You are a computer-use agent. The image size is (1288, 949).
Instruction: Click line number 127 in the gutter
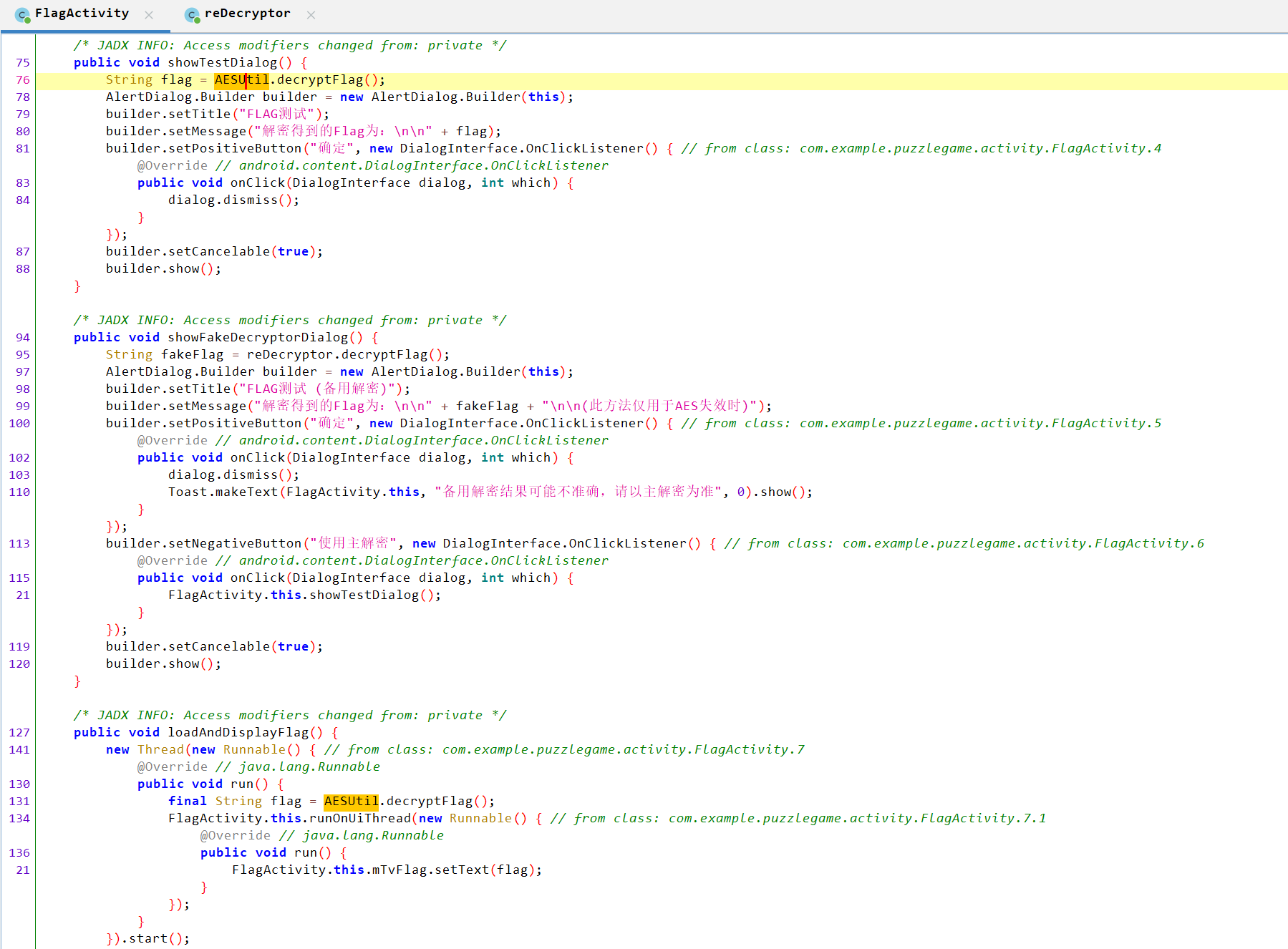tap(19, 733)
